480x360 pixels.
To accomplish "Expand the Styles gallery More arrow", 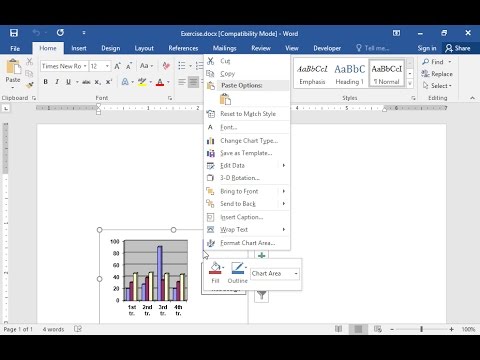I will (x=410, y=84).
